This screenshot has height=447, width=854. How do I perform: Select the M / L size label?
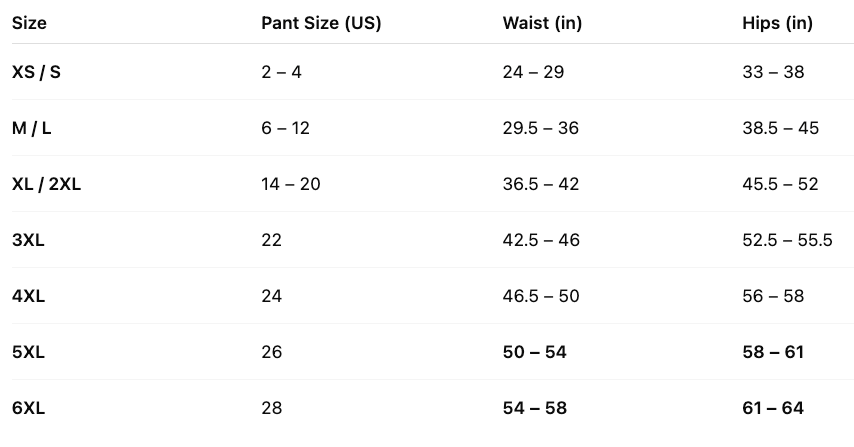[34, 128]
